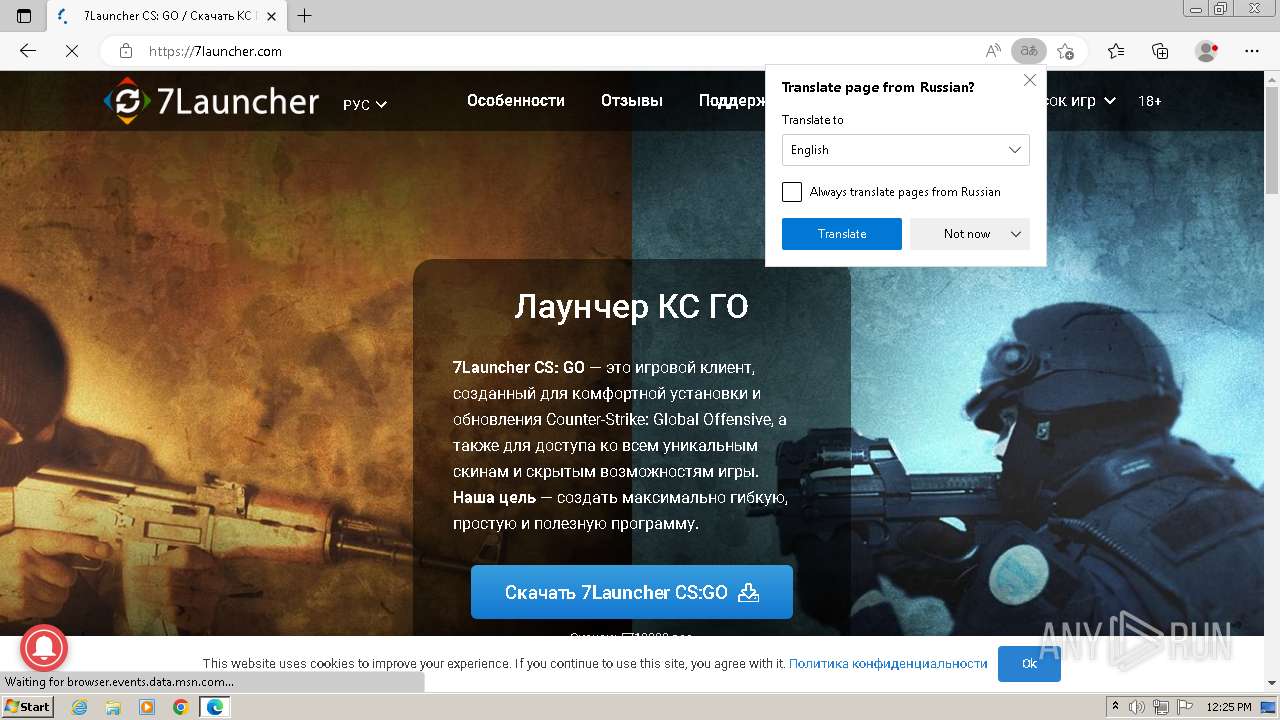
Task: Click the page vertical scrollbar
Action: (x=1272, y=140)
